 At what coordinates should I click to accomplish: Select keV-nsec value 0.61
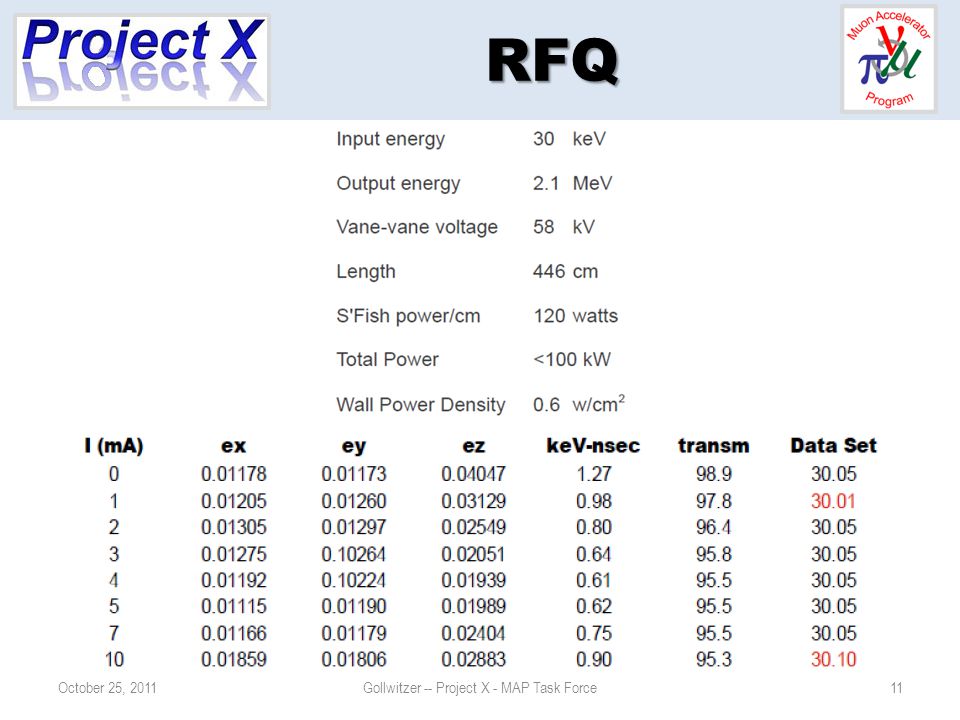(593, 580)
